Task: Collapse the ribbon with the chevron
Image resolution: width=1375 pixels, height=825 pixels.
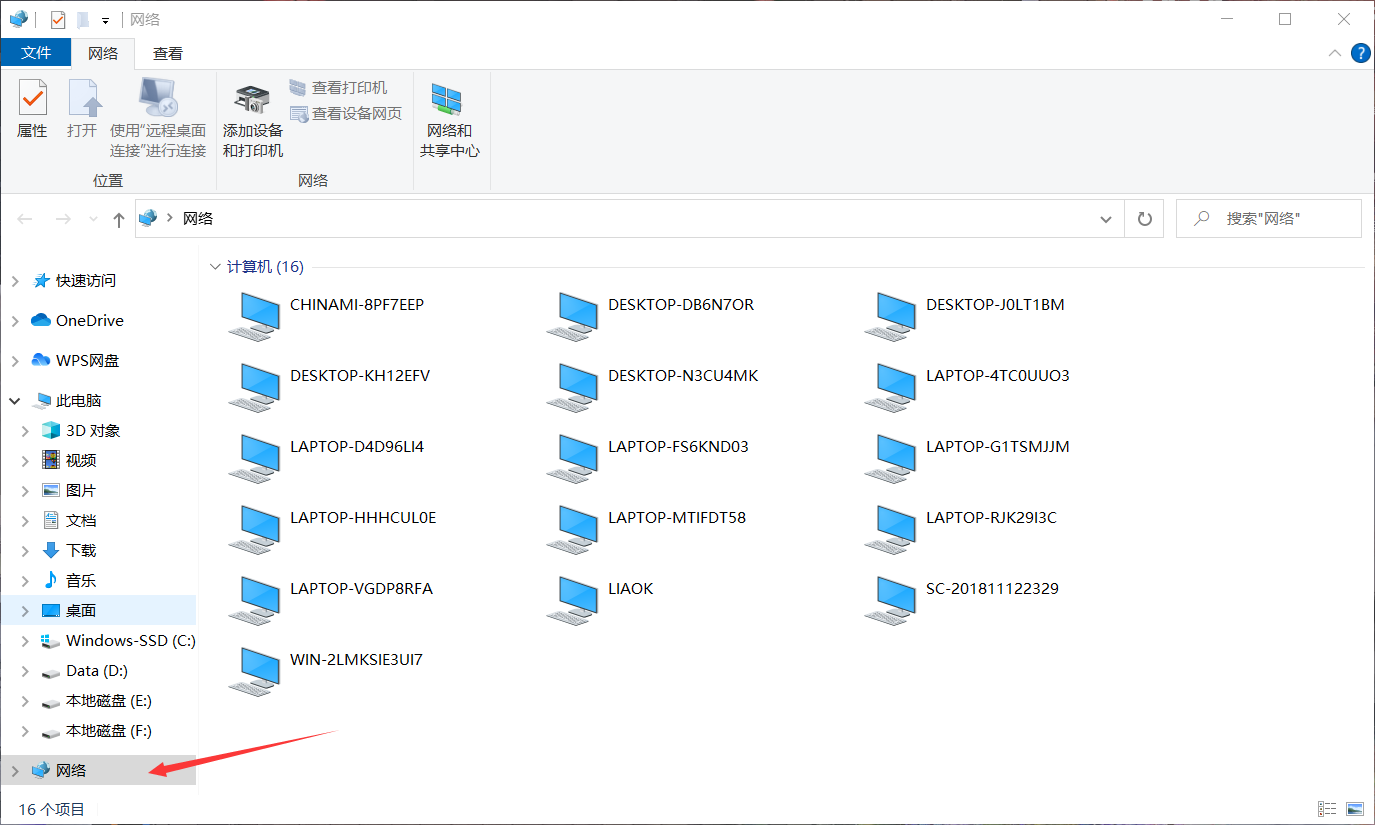Action: point(1334,53)
